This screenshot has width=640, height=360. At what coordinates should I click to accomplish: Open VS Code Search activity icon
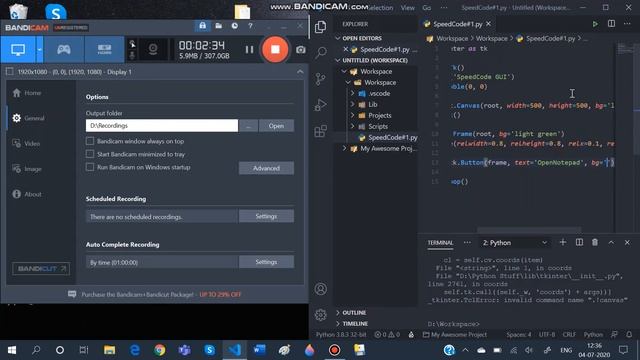tap(321, 53)
